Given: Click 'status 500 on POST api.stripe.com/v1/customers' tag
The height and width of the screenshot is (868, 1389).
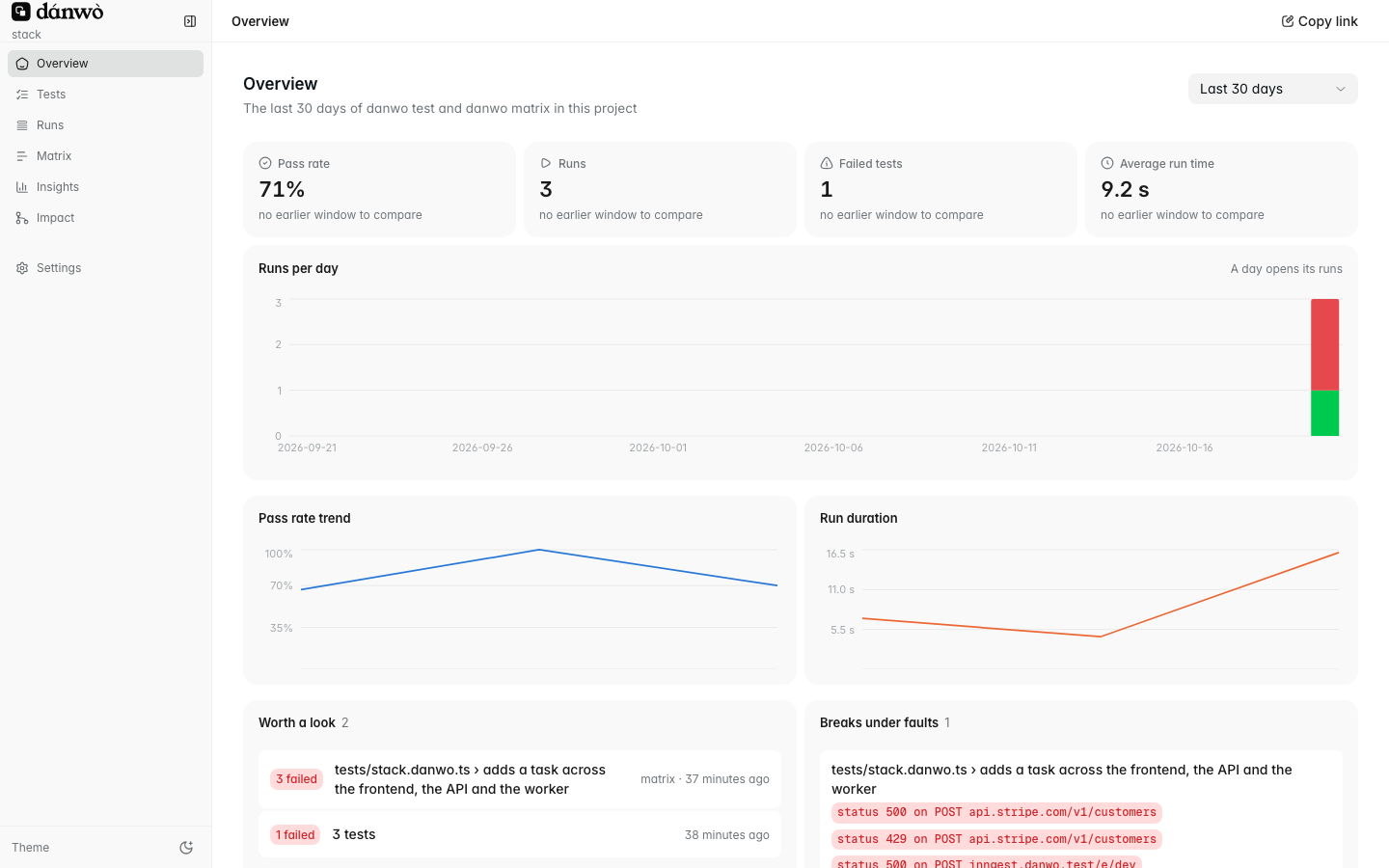Looking at the screenshot, I should 996,812.
